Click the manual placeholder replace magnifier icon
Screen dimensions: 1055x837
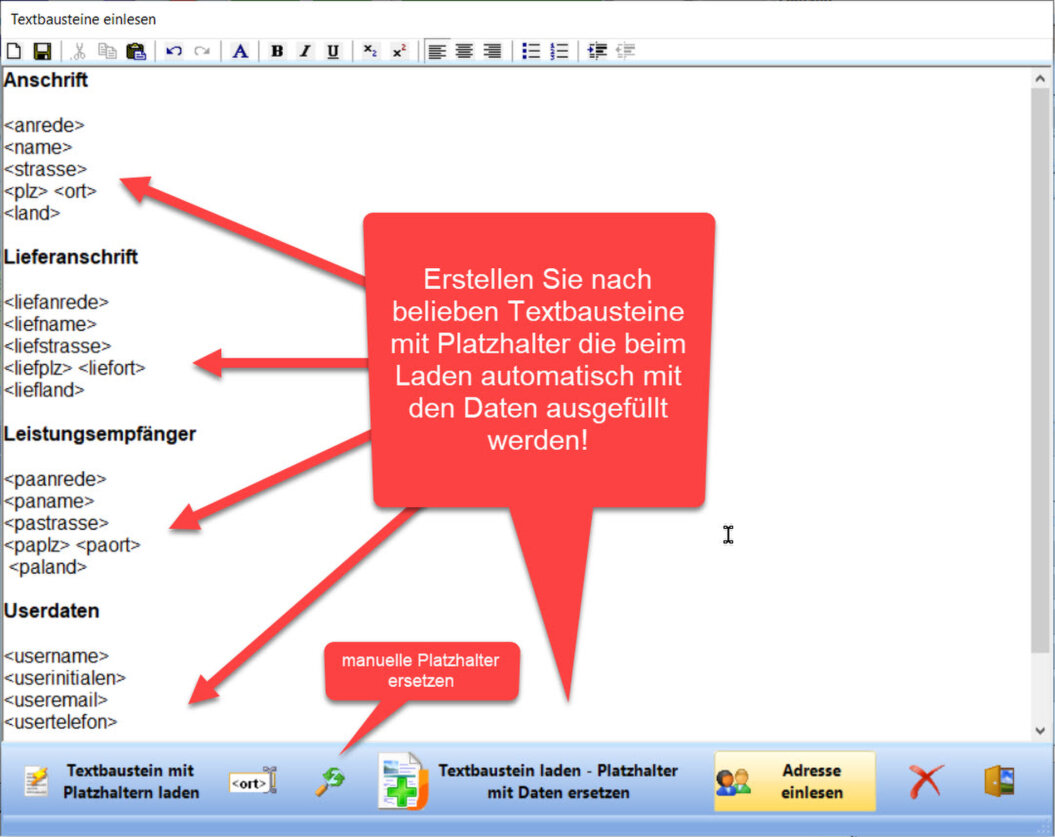(x=329, y=781)
